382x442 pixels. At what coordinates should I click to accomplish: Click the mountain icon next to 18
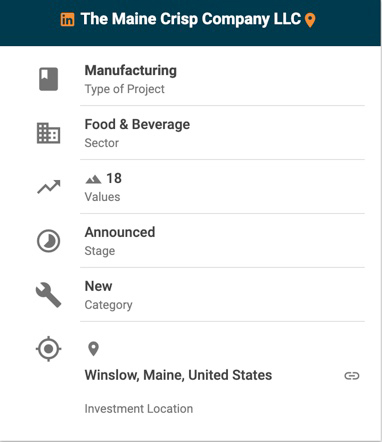click(x=93, y=179)
